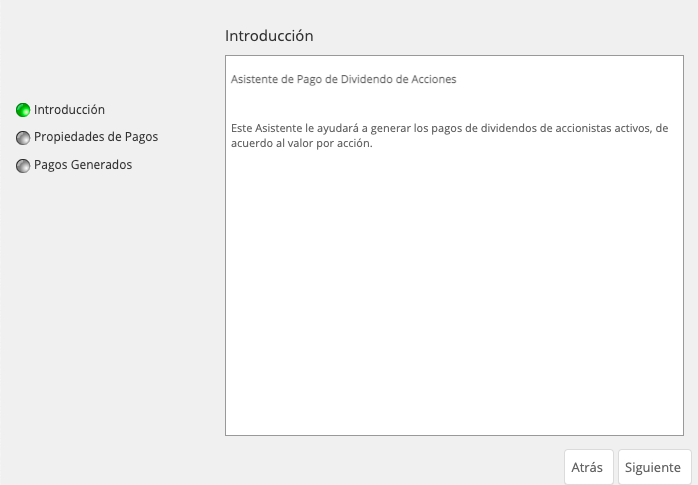This screenshot has height=485, width=698.
Task: Select the Introducción step label
Action: point(69,109)
